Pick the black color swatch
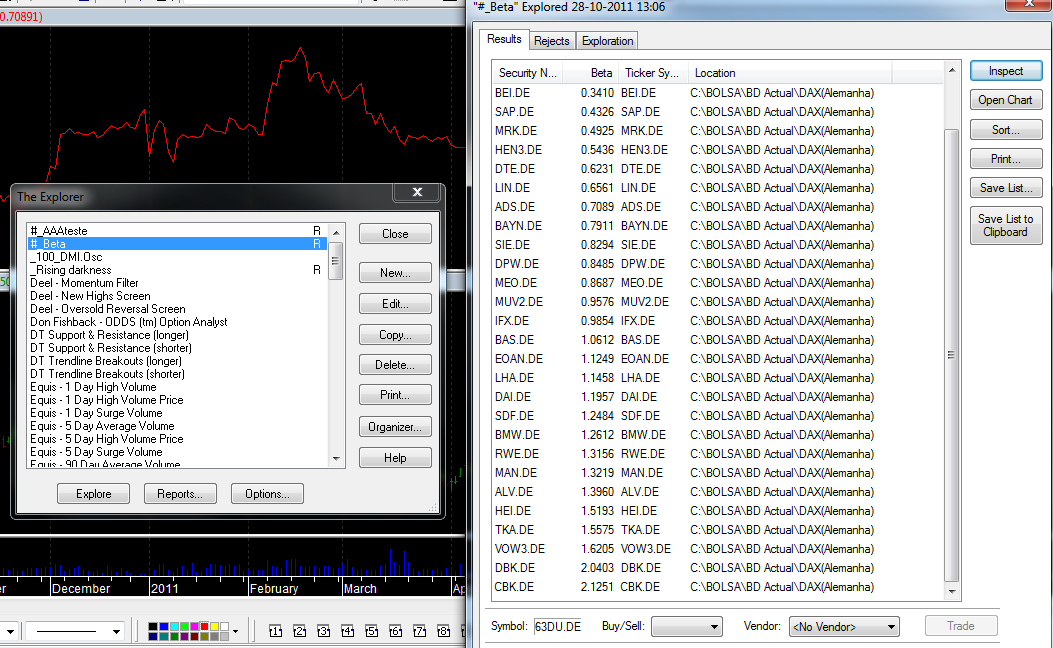The height and width of the screenshot is (648, 1053). pyautogui.click(x=153, y=627)
